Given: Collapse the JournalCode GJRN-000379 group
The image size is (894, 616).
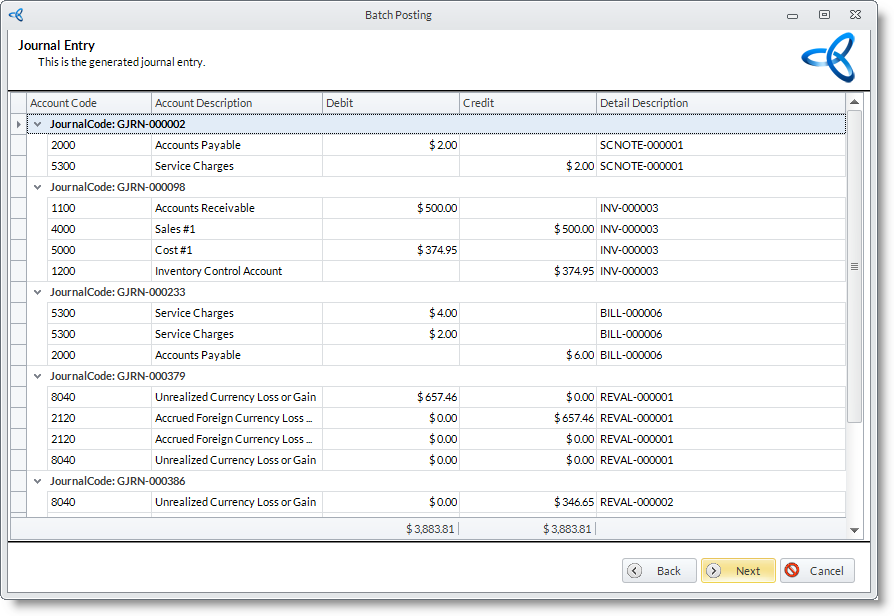Looking at the screenshot, I should click(x=38, y=376).
